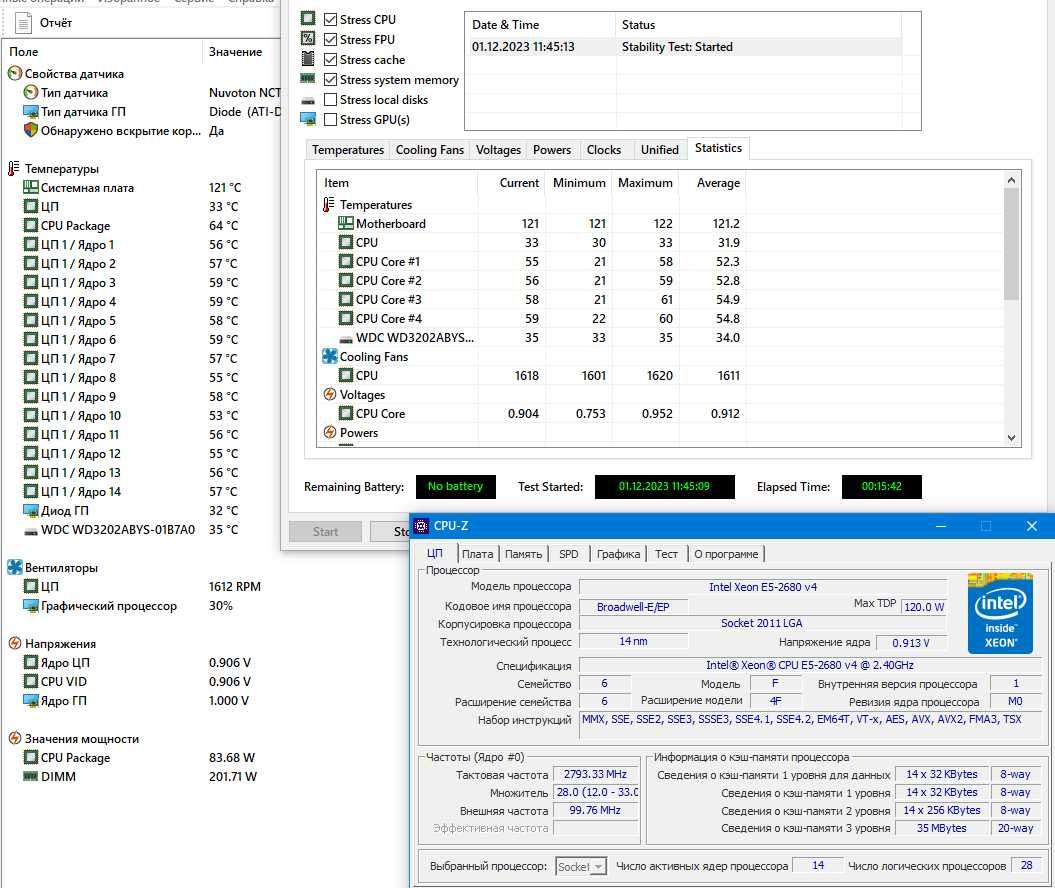Uncheck the Stress cache checkbox
The width and height of the screenshot is (1055, 888).
(330, 60)
